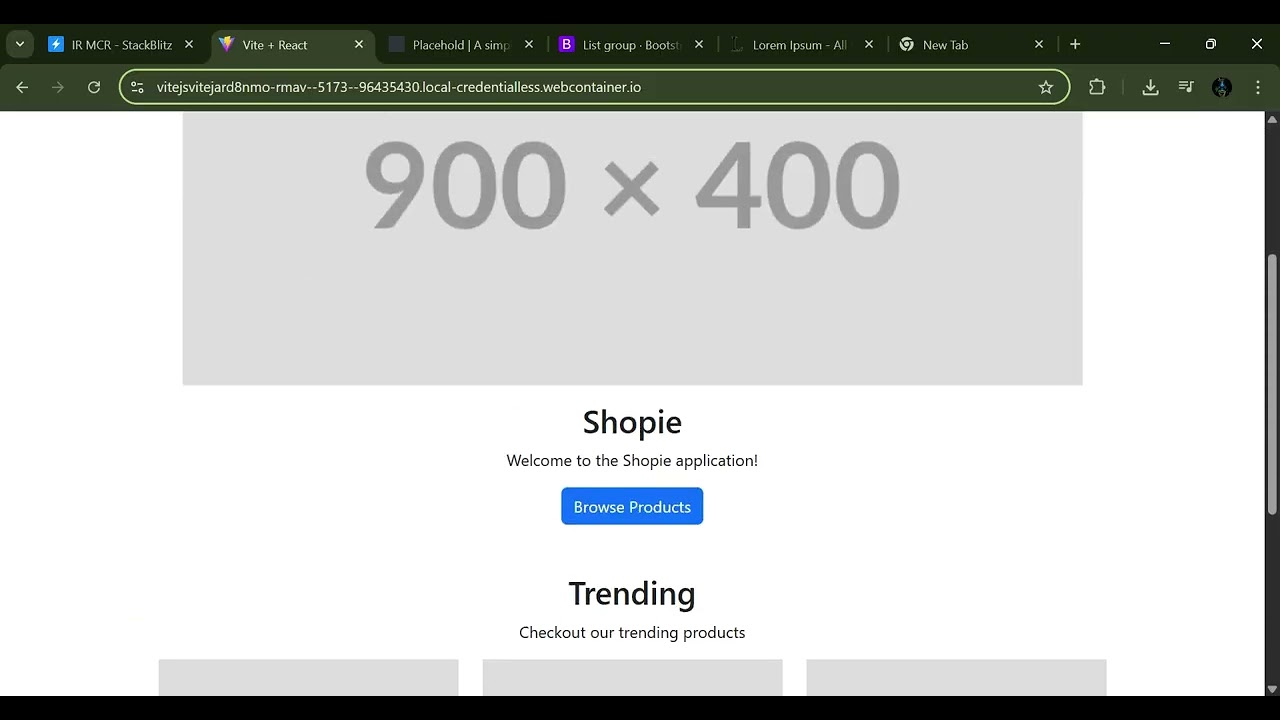Click the Shopie heading
The image size is (1280, 720).
(x=632, y=422)
